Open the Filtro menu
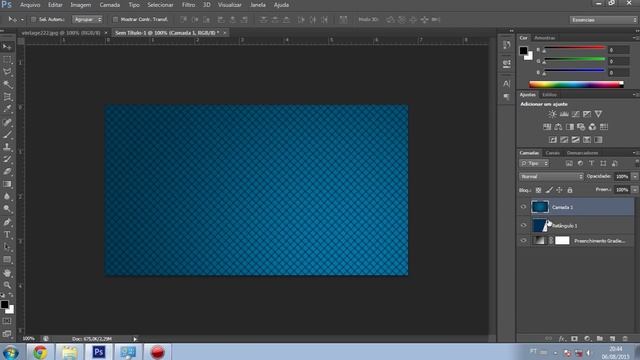The height and width of the screenshot is (360, 640). [x=188, y=5]
